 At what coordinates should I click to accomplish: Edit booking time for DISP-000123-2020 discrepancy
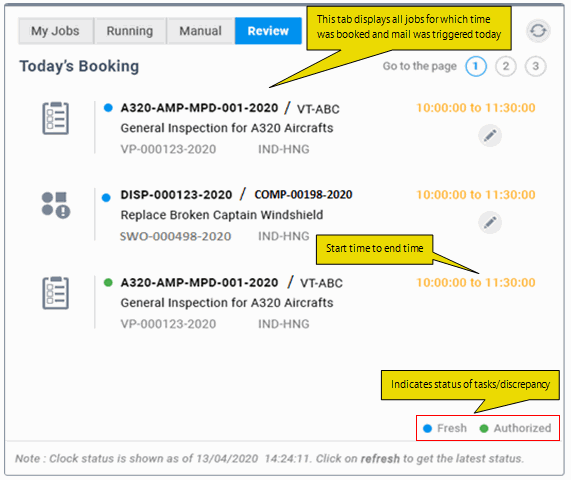pos(490,223)
